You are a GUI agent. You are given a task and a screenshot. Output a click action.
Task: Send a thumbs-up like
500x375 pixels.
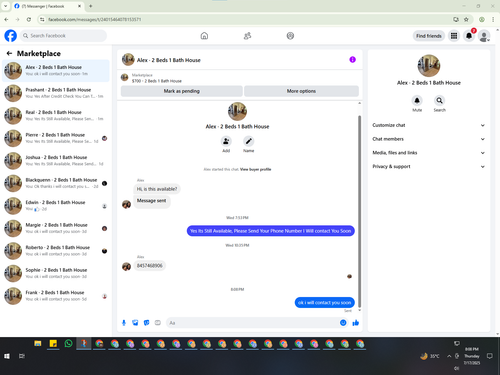tap(356, 323)
